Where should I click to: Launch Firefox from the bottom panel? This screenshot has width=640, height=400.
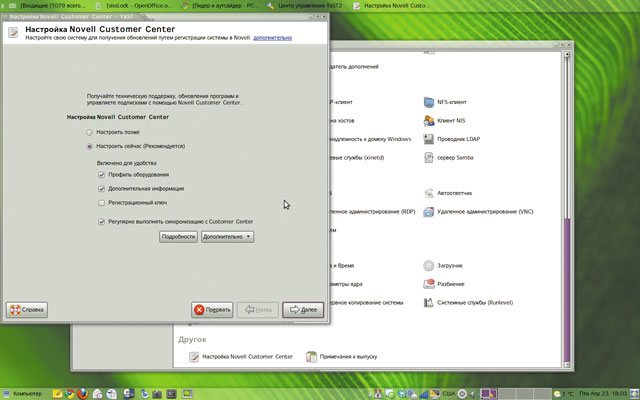click(83, 394)
